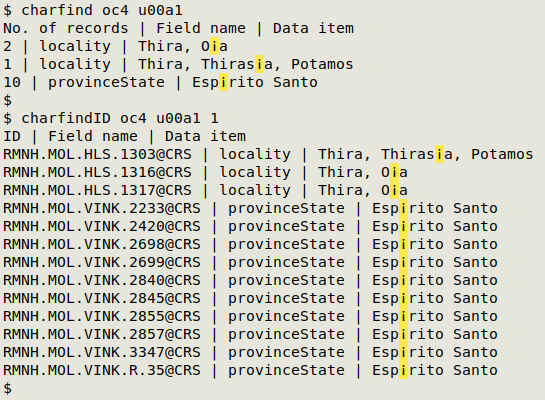The width and height of the screenshot is (545, 400).
Task: Click the ID RMNH.MOL.VINK.2699@CRS
Action: [102, 262]
